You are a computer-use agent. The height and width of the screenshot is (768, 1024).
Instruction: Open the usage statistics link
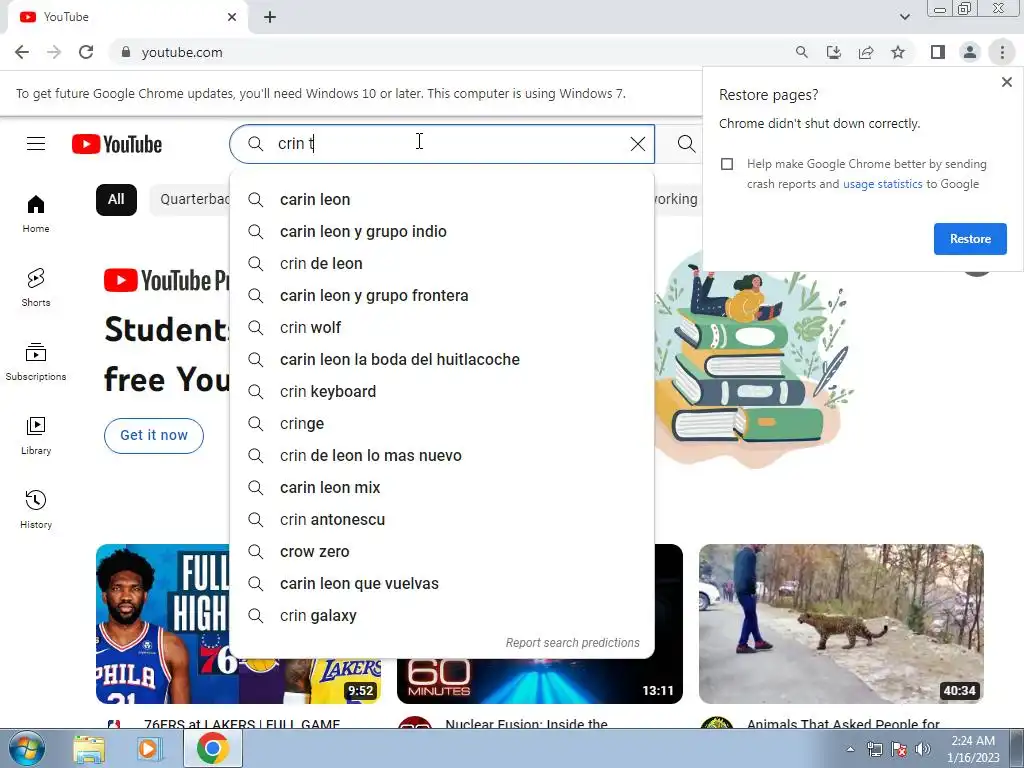tap(882, 184)
